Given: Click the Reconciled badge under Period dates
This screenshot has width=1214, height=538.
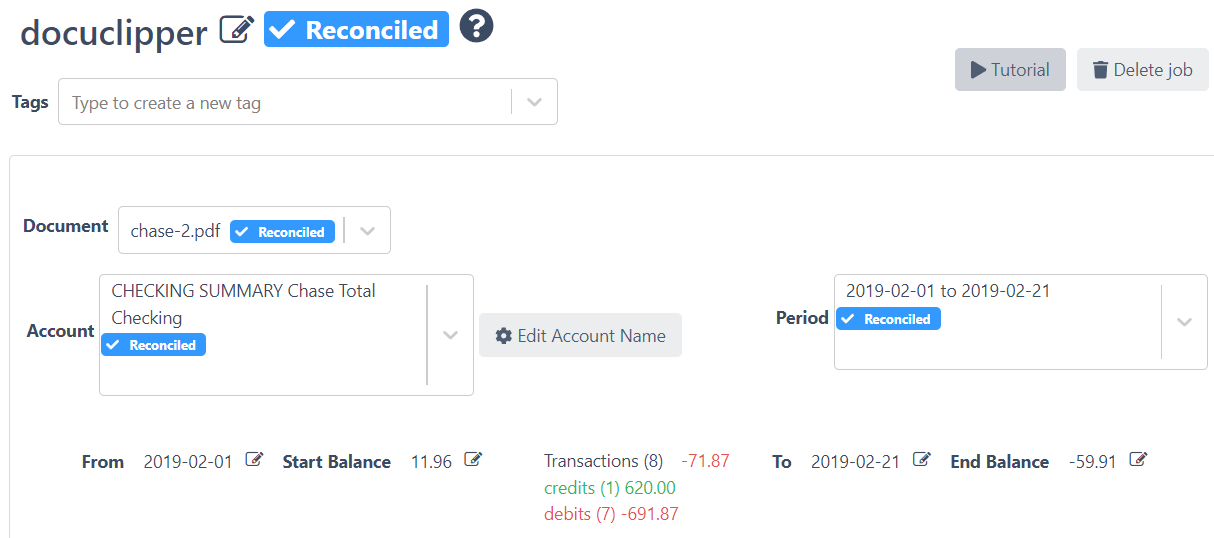Looking at the screenshot, I should tap(888, 319).
